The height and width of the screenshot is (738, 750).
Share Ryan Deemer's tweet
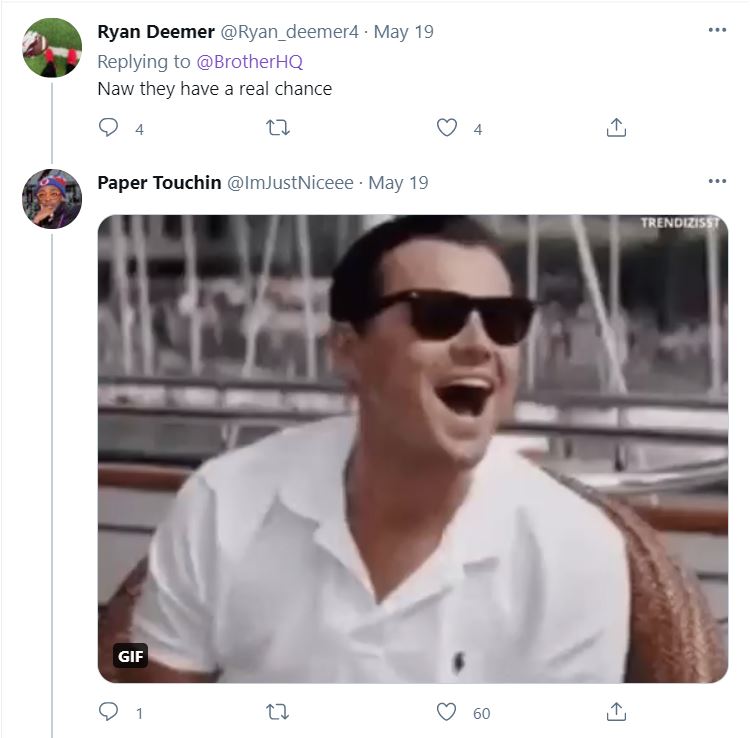tap(617, 128)
